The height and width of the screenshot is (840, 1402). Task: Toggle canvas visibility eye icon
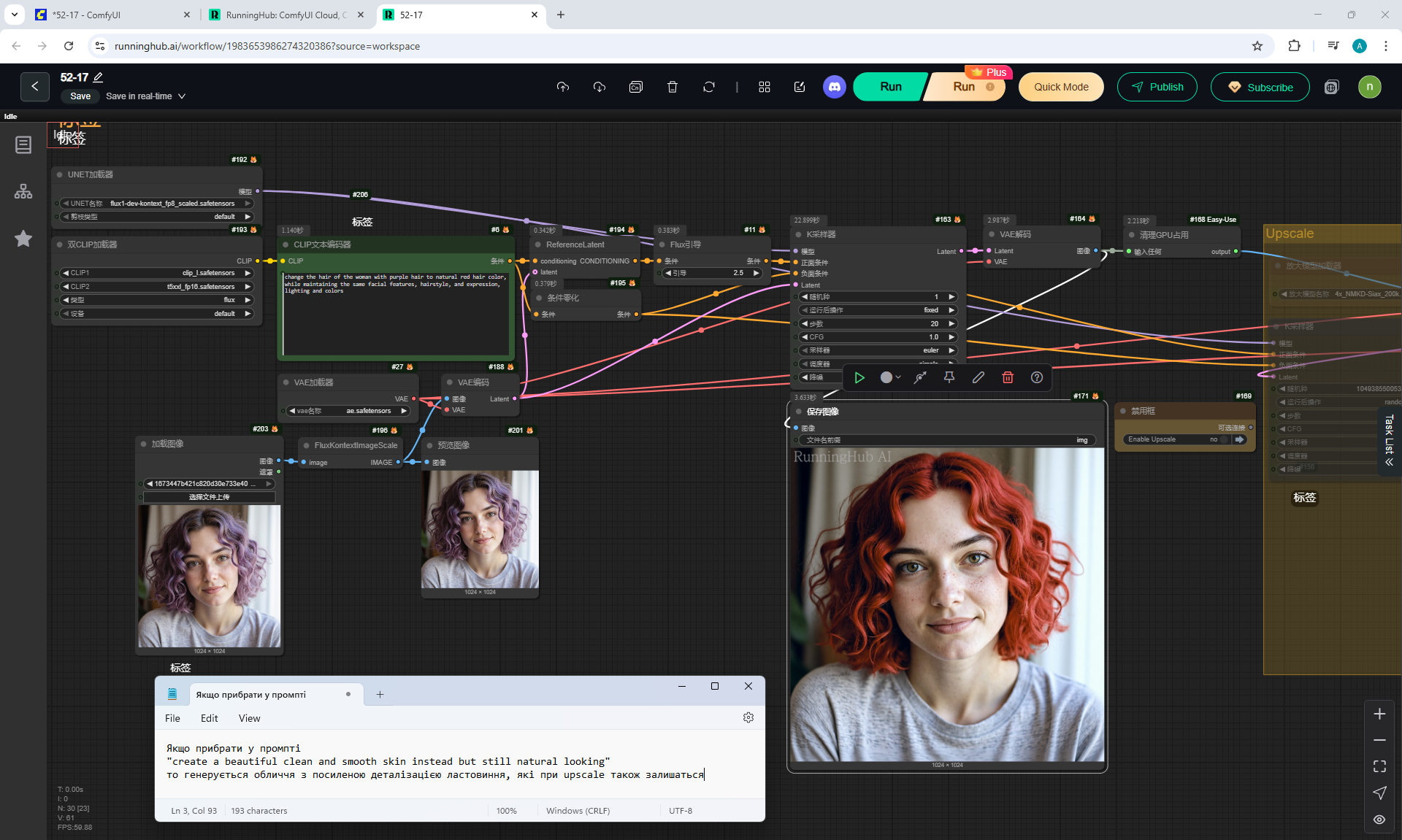(1379, 820)
